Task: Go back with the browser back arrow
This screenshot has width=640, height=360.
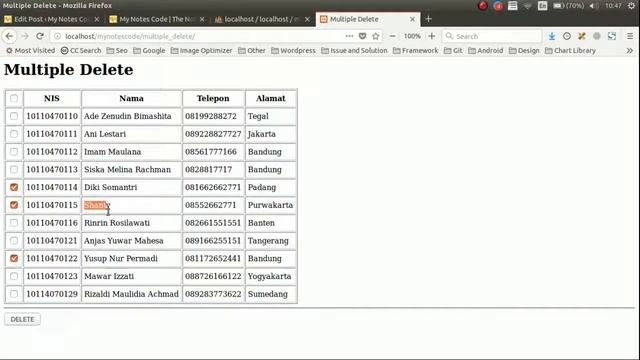Action: (9, 36)
